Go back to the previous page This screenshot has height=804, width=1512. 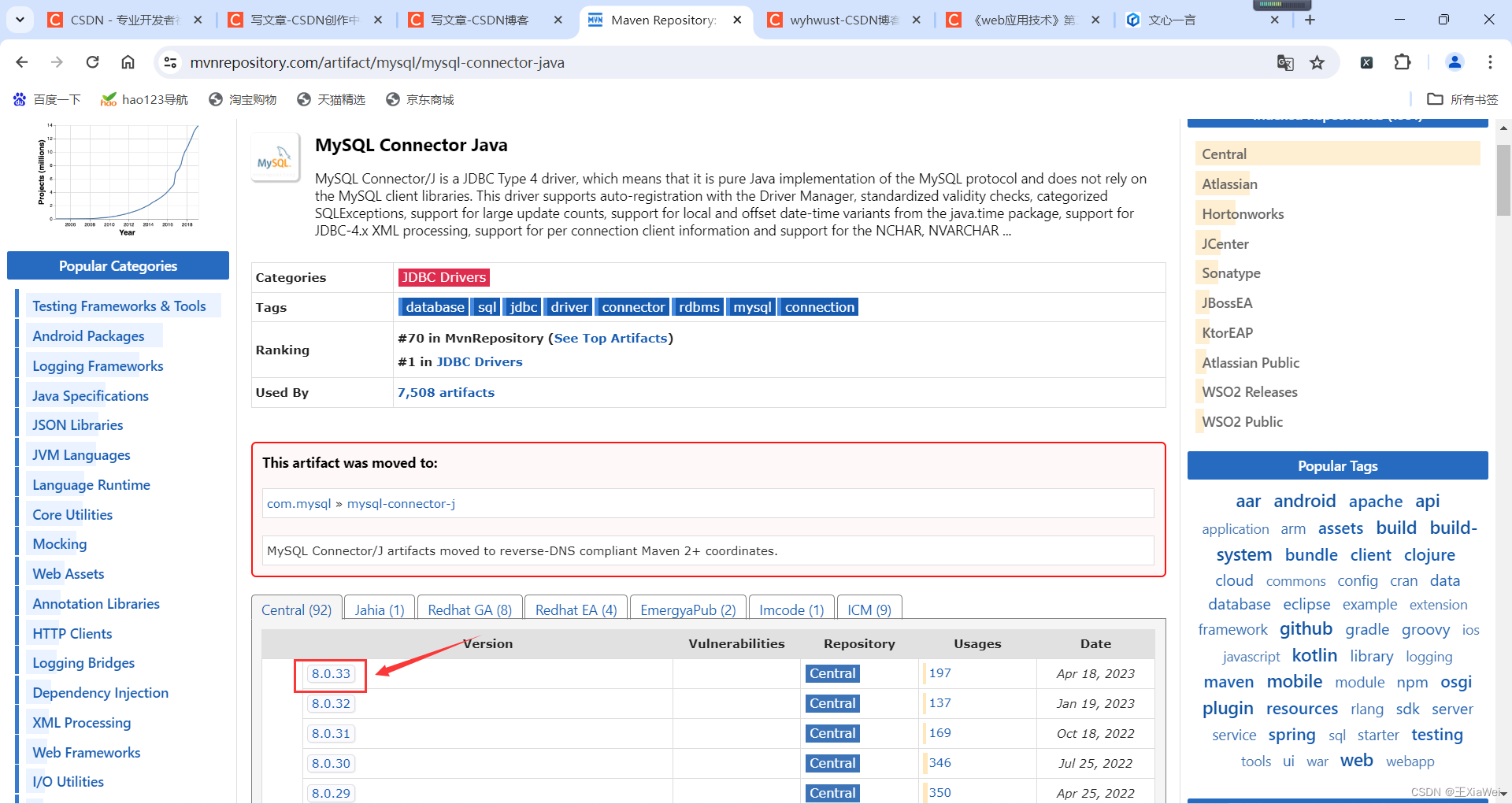(21, 62)
